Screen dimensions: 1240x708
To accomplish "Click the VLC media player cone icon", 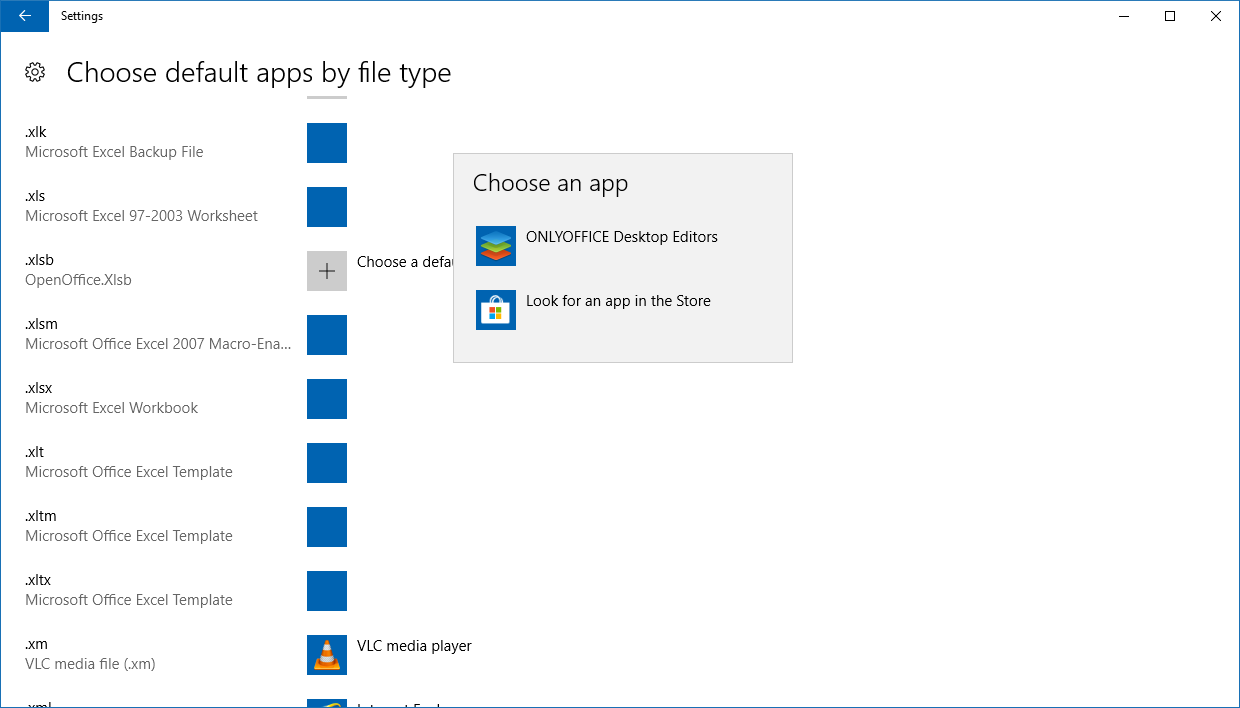I will coord(327,655).
